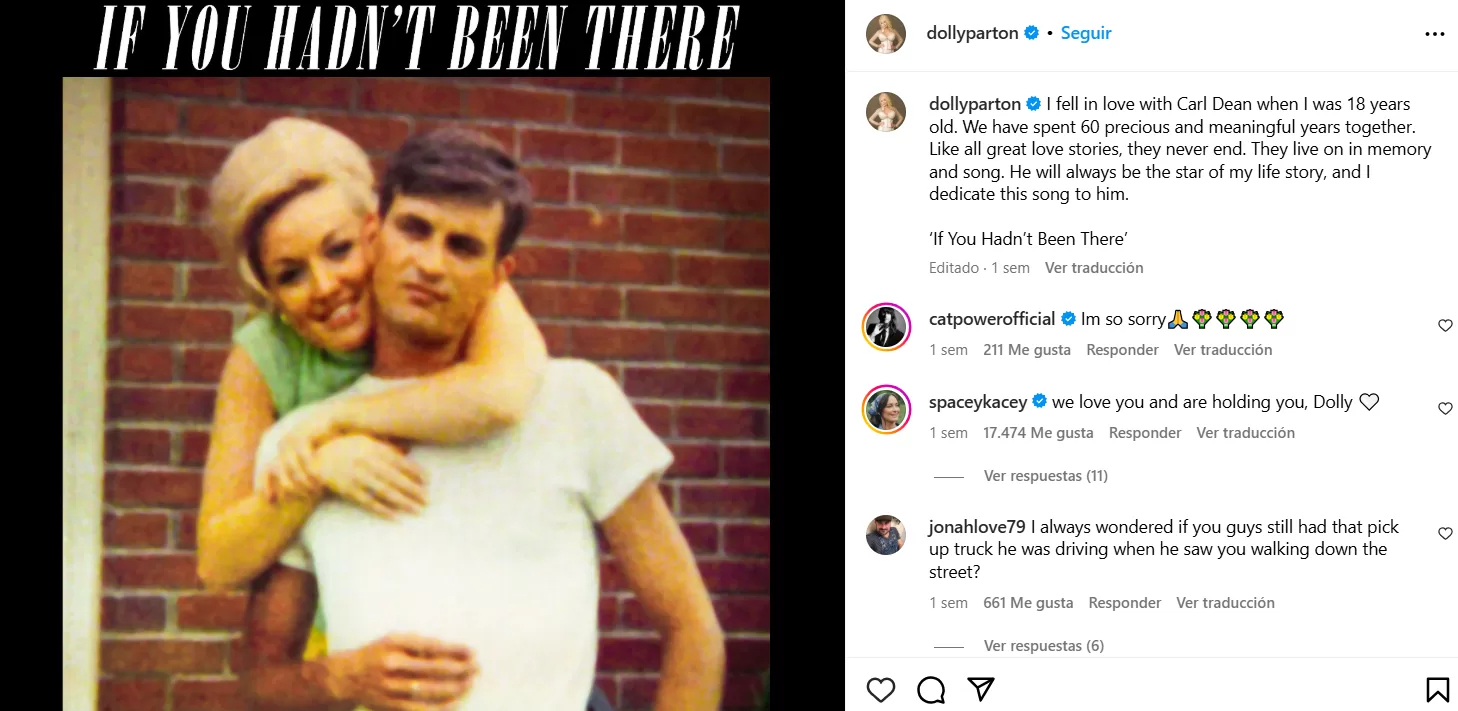Open catpowerofficial's avatar
Image resolution: width=1458 pixels, height=711 pixels.
coord(886,326)
